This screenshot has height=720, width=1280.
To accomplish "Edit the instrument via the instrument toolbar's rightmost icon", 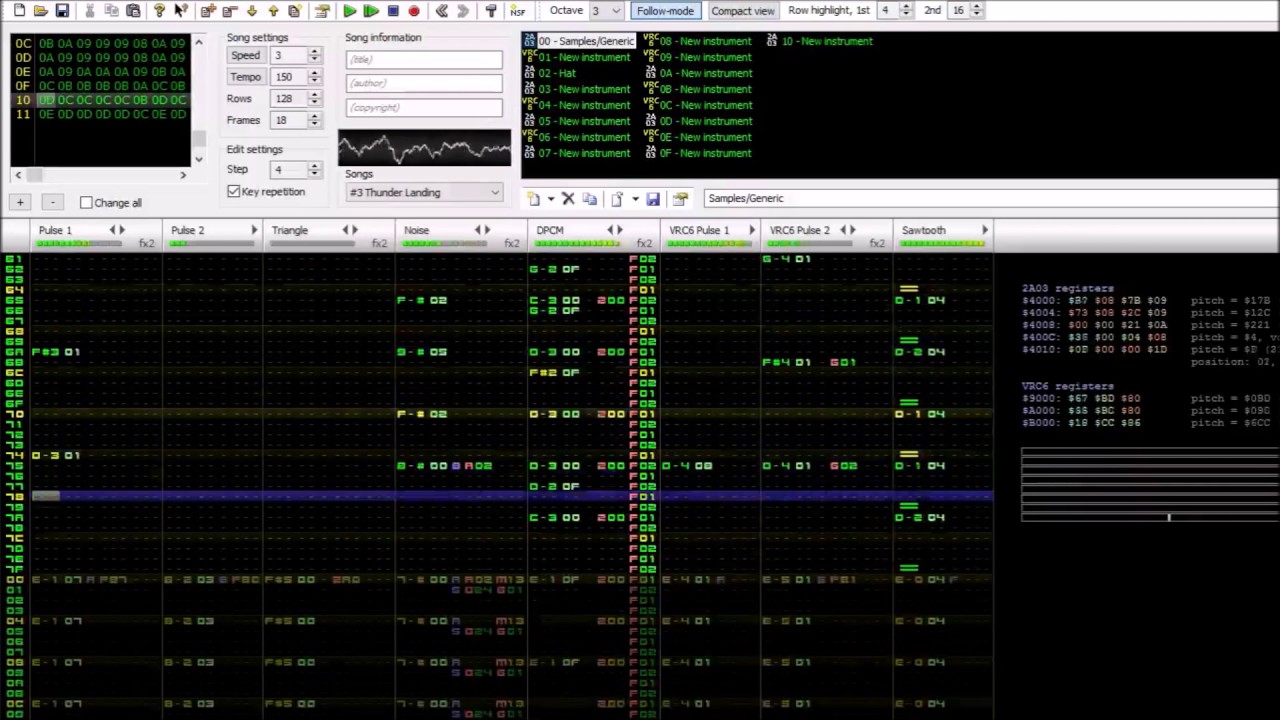I will (x=680, y=199).
